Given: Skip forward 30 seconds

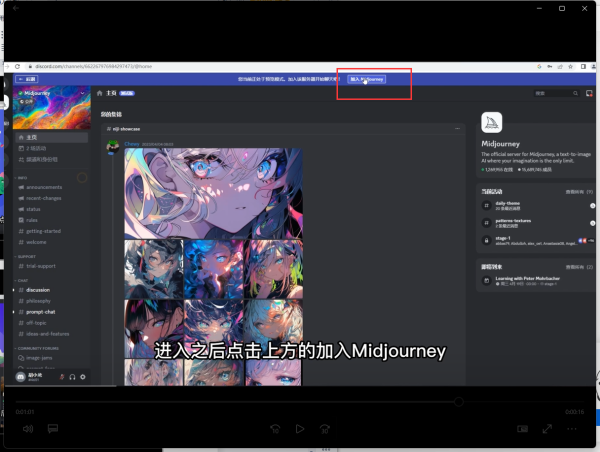Looking at the screenshot, I should 324,429.
